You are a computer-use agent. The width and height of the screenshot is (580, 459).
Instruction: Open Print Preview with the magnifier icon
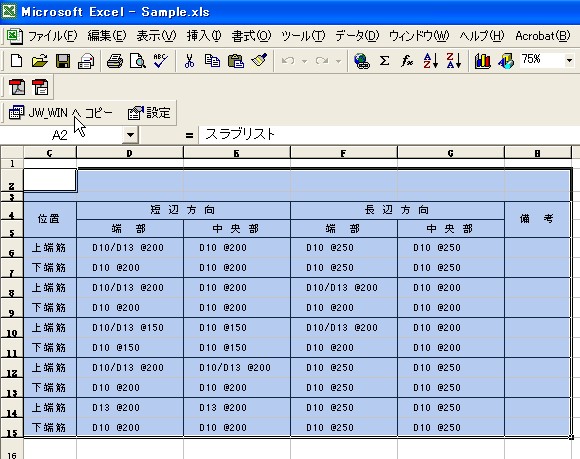click(x=138, y=61)
